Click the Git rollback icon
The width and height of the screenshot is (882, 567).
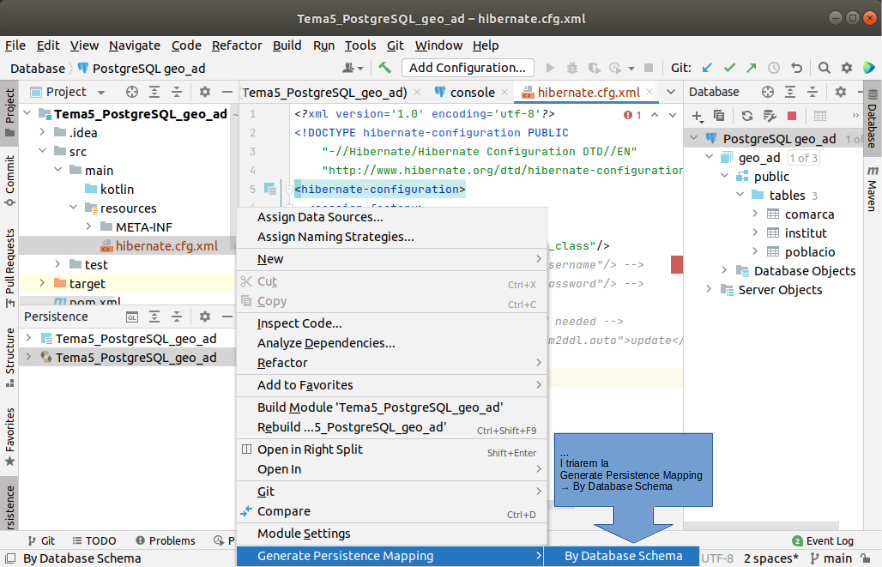point(796,68)
